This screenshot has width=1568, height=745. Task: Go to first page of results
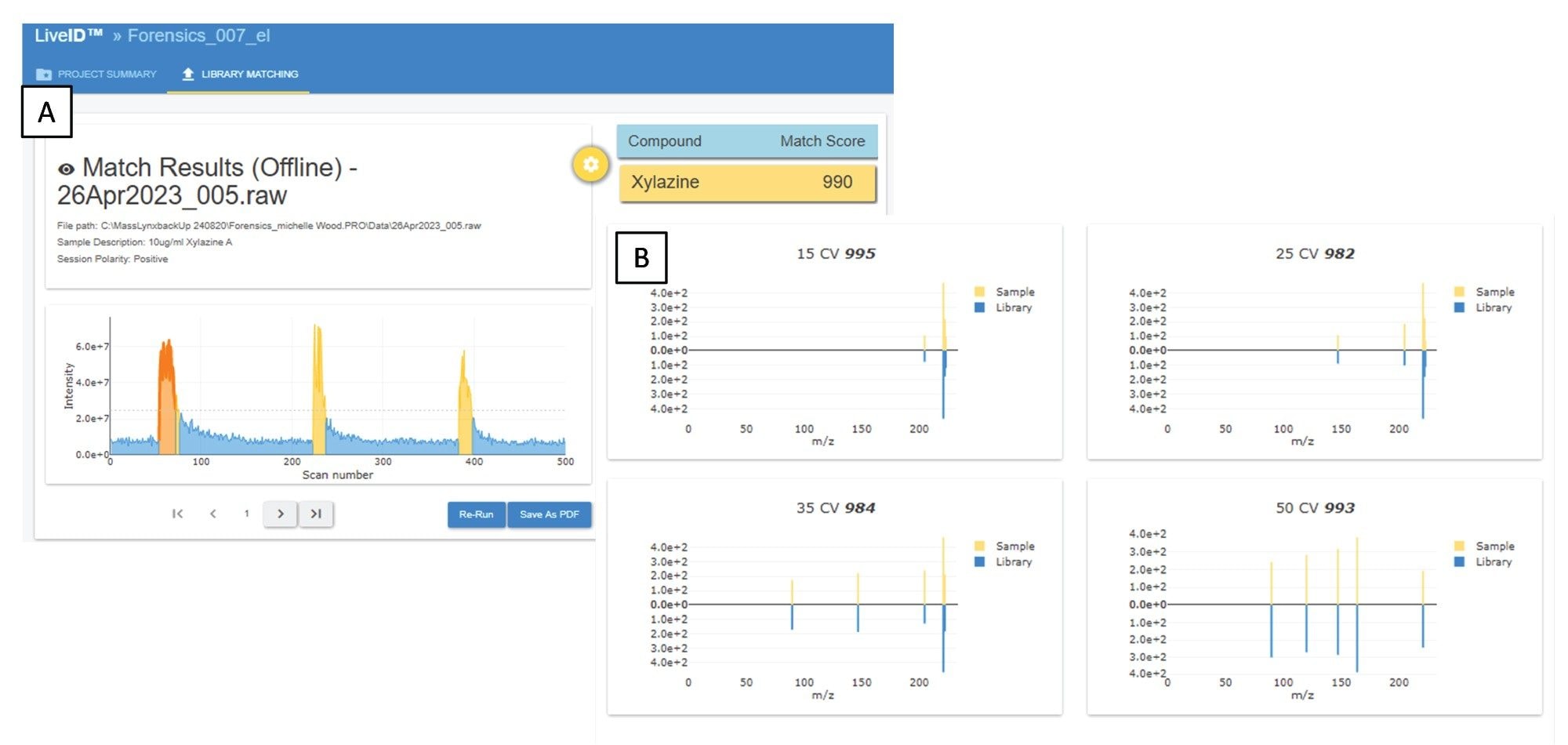pyautogui.click(x=178, y=514)
